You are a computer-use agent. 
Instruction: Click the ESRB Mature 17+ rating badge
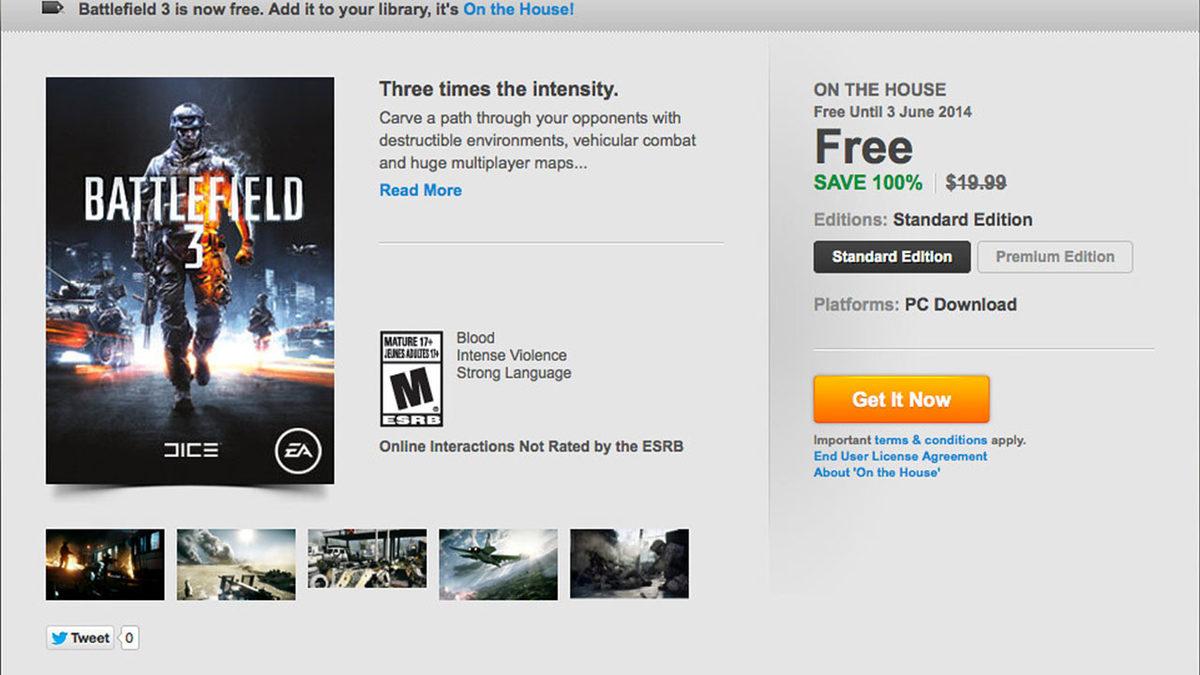tap(411, 379)
